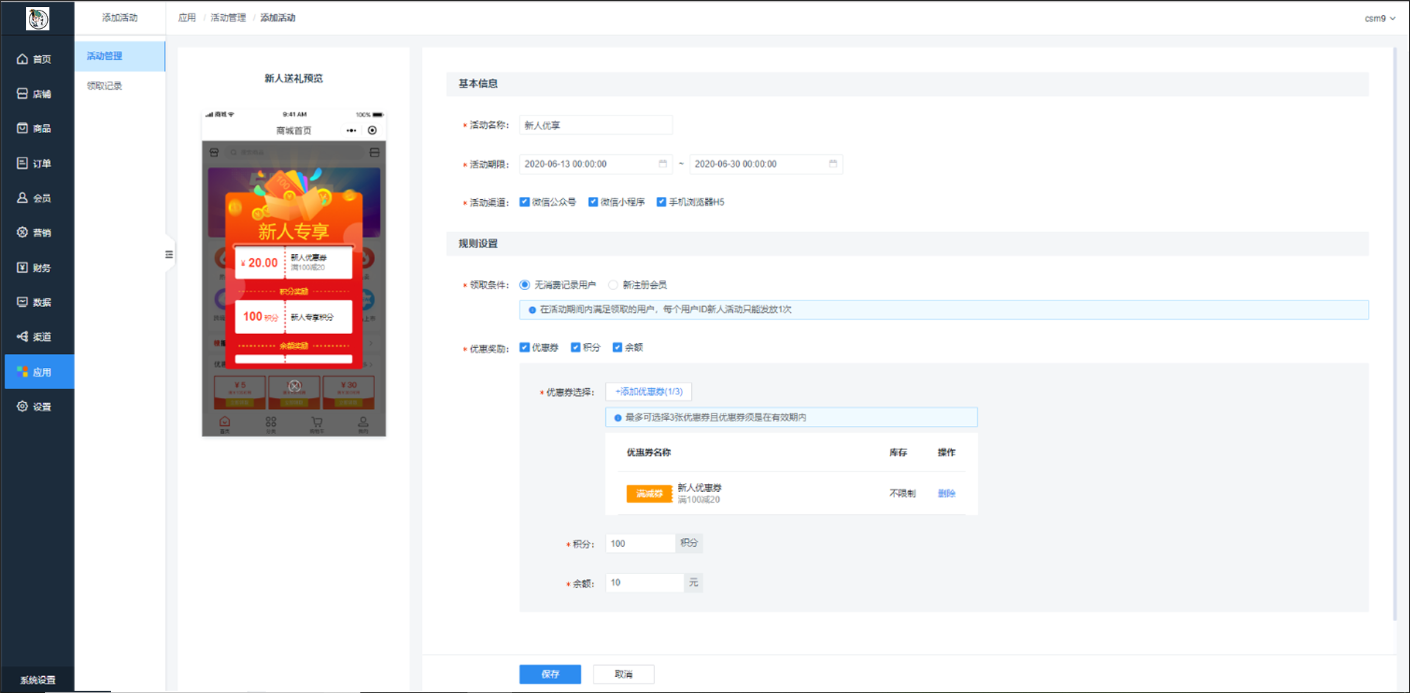Select 新注册会员 radio option
This screenshot has width=1410, height=693.
point(613,285)
